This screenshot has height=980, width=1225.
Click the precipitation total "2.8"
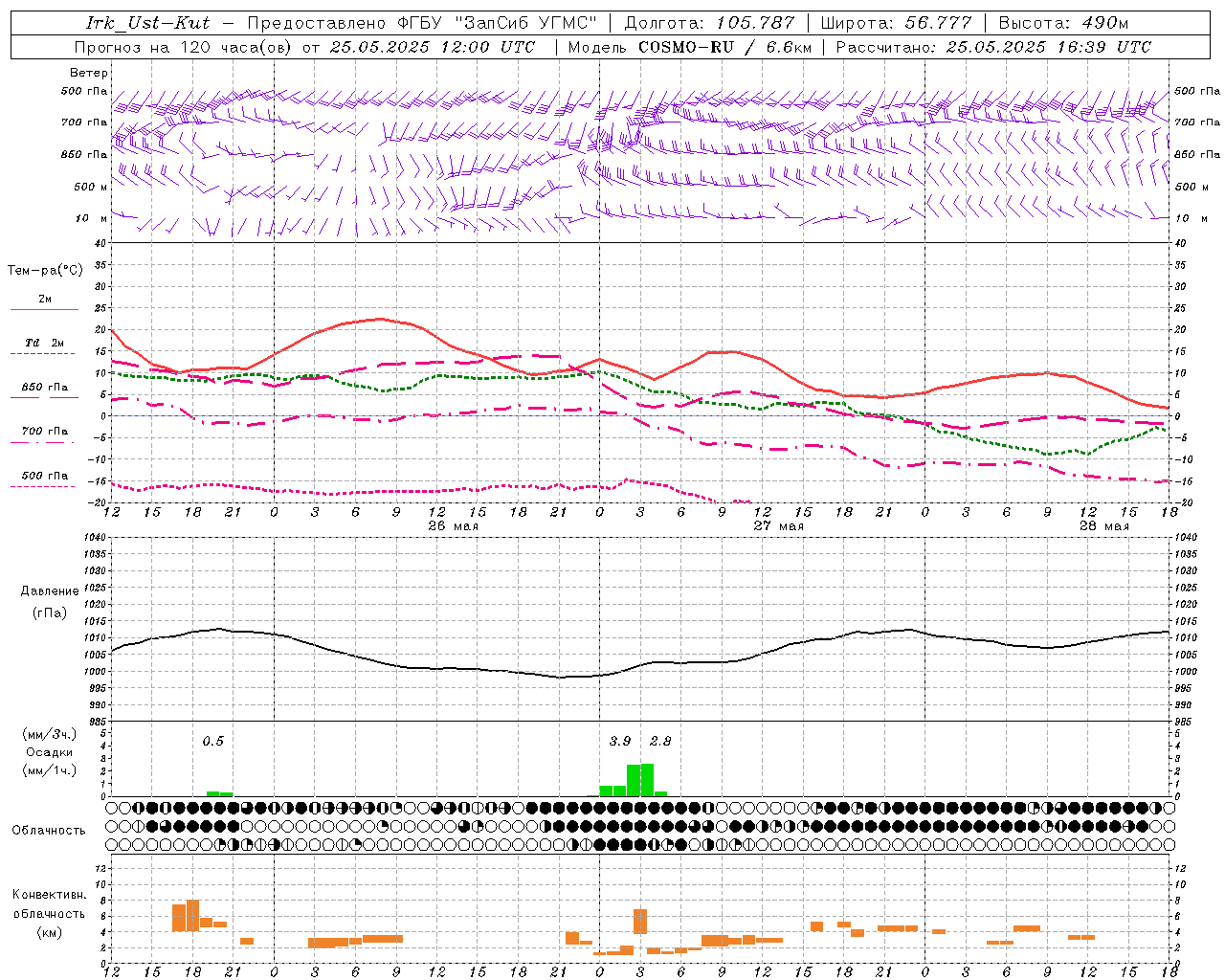click(x=660, y=741)
